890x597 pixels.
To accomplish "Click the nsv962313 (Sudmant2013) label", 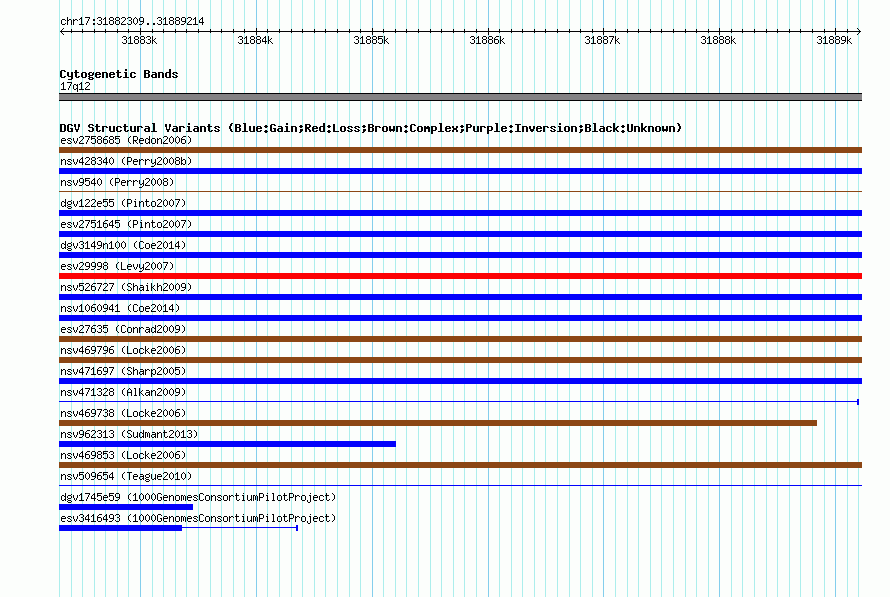I will pos(129,434).
